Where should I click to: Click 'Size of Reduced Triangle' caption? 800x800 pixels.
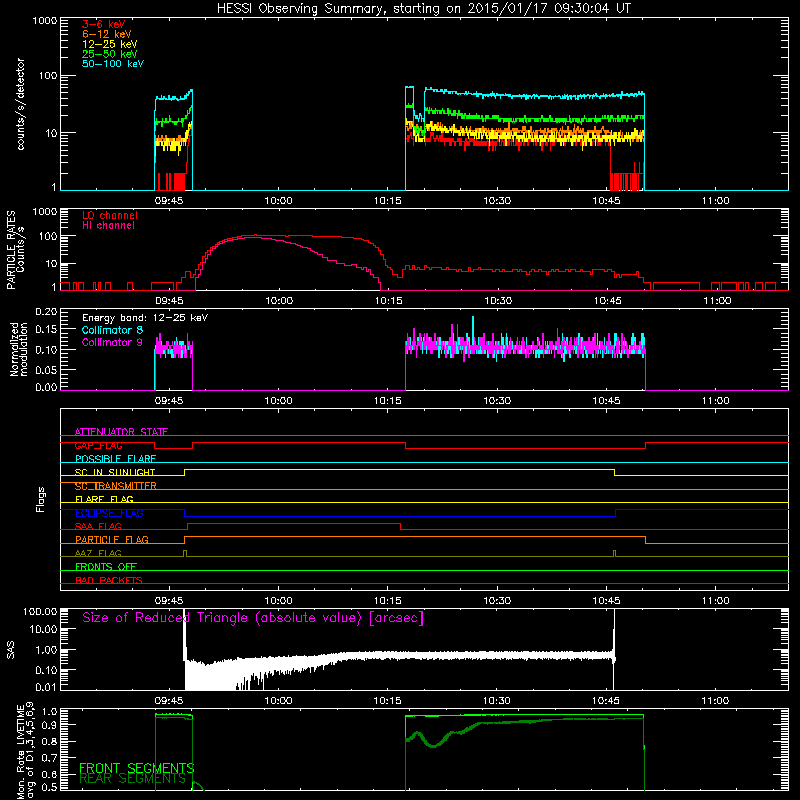(x=253, y=618)
